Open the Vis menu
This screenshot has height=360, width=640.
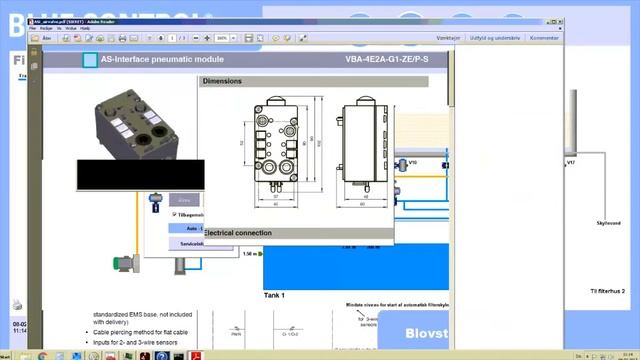point(59,28)
